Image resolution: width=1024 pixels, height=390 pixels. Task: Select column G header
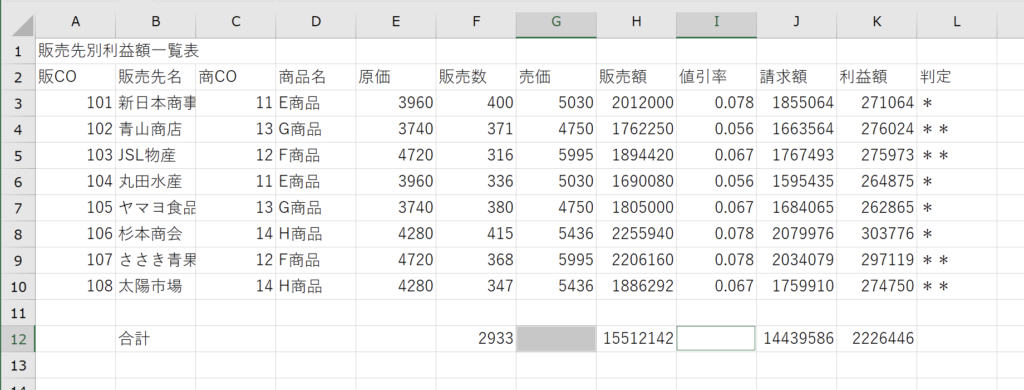[x=556, y=22]
